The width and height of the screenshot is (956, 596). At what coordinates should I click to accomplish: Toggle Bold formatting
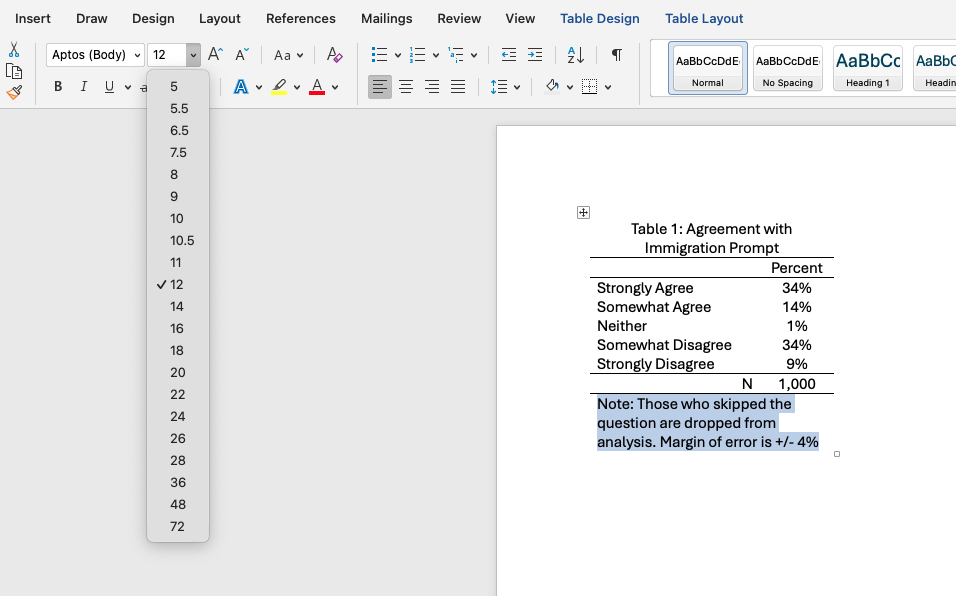[58, 87]
